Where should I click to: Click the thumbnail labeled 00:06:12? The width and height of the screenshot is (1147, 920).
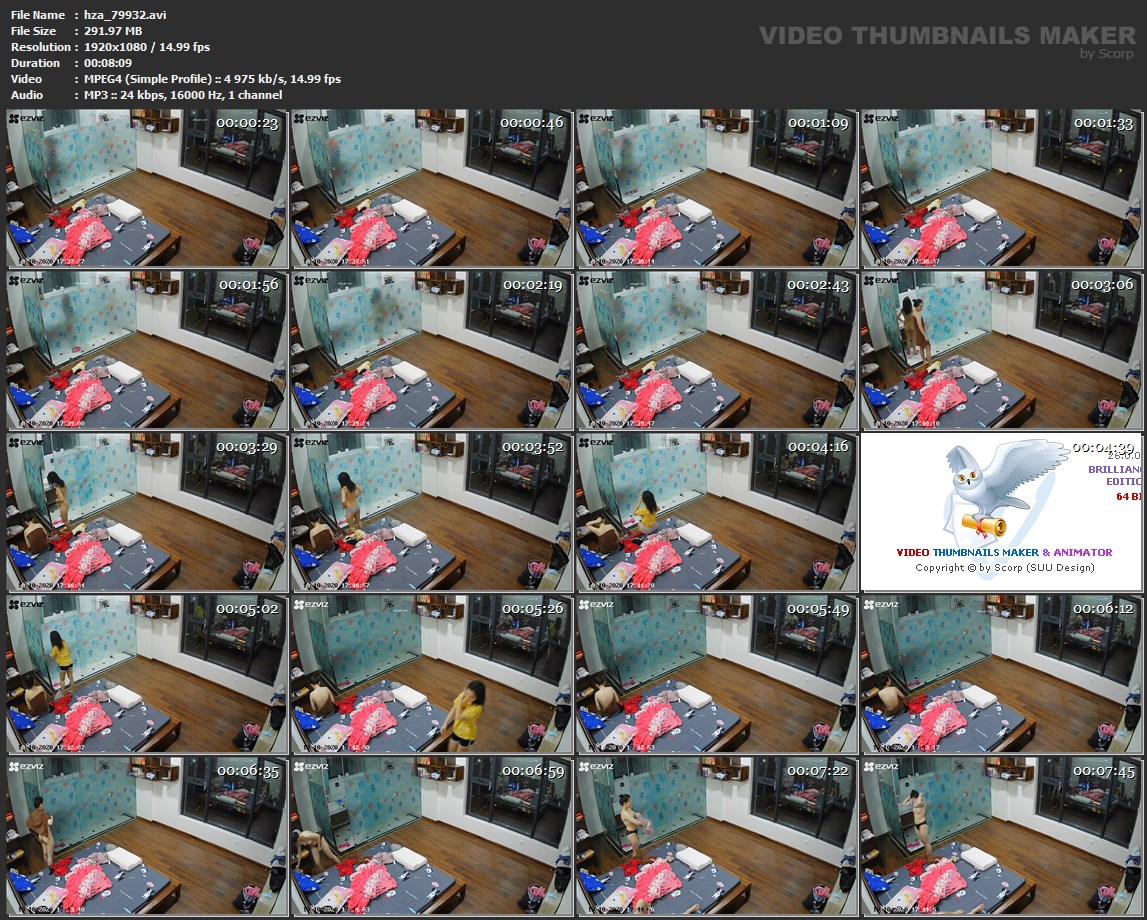coord(1001,675)
